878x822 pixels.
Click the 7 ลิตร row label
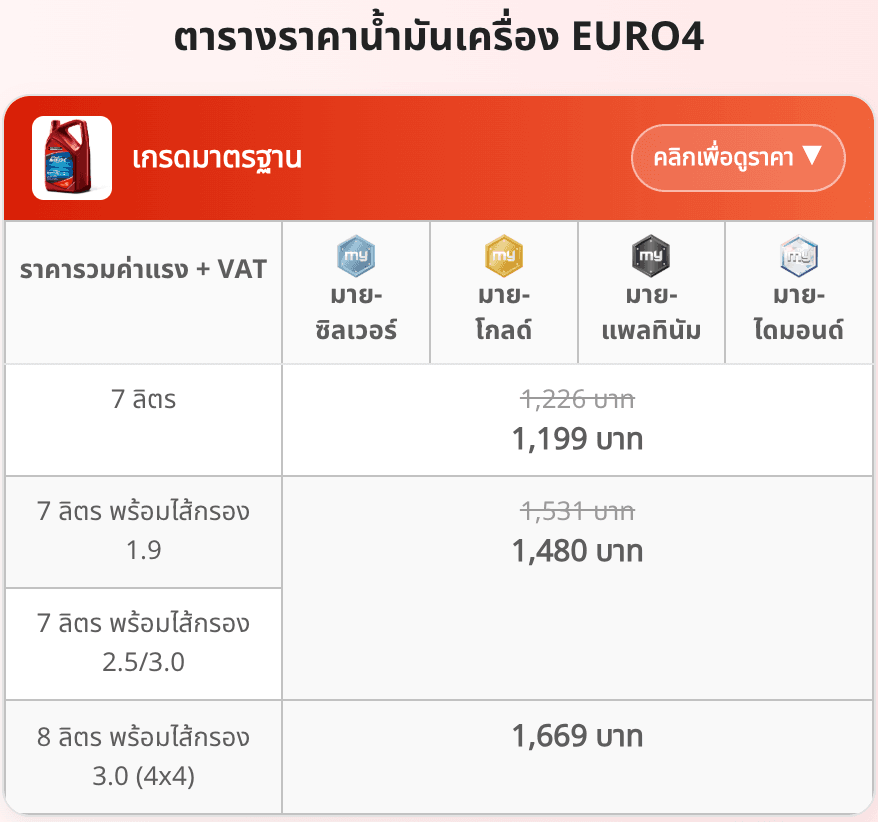tap(144, 400)
